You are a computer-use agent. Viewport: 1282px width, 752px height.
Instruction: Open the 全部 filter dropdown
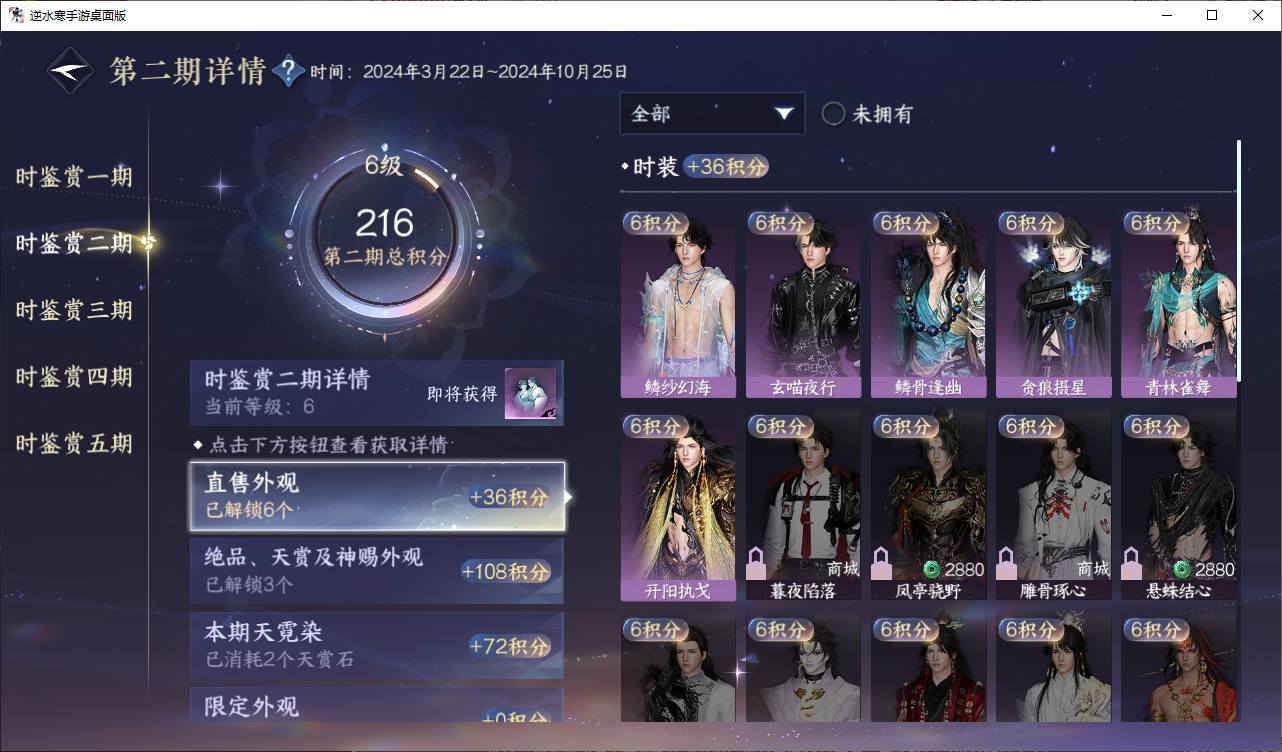tap(712, 113)
